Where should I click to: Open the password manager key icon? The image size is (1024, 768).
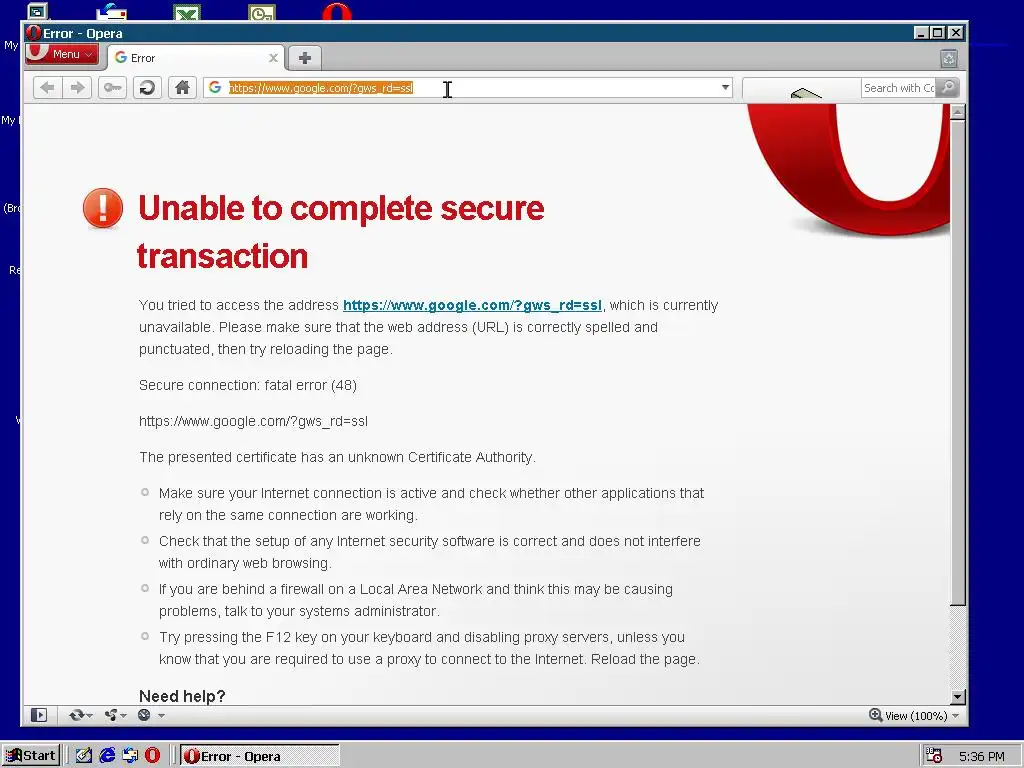tap(112, 88)
